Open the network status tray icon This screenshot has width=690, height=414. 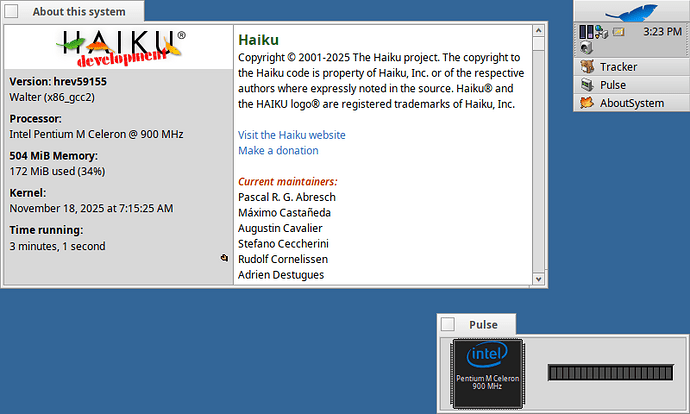pyautogui.click(x=599, y=32)
